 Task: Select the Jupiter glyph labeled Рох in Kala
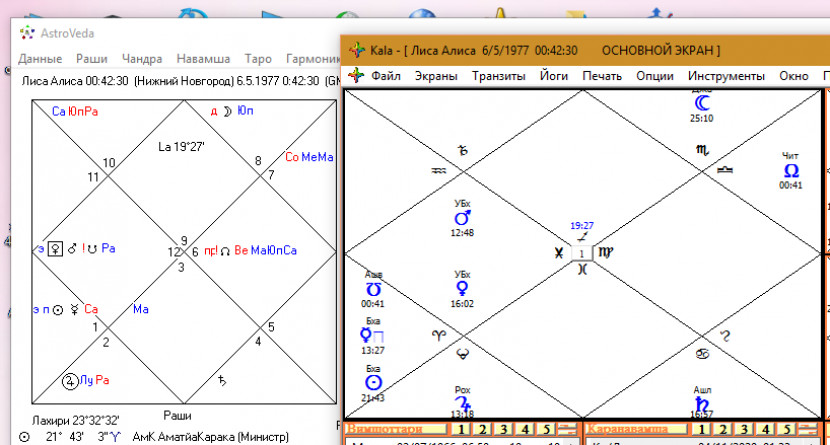tap(463, 404)
